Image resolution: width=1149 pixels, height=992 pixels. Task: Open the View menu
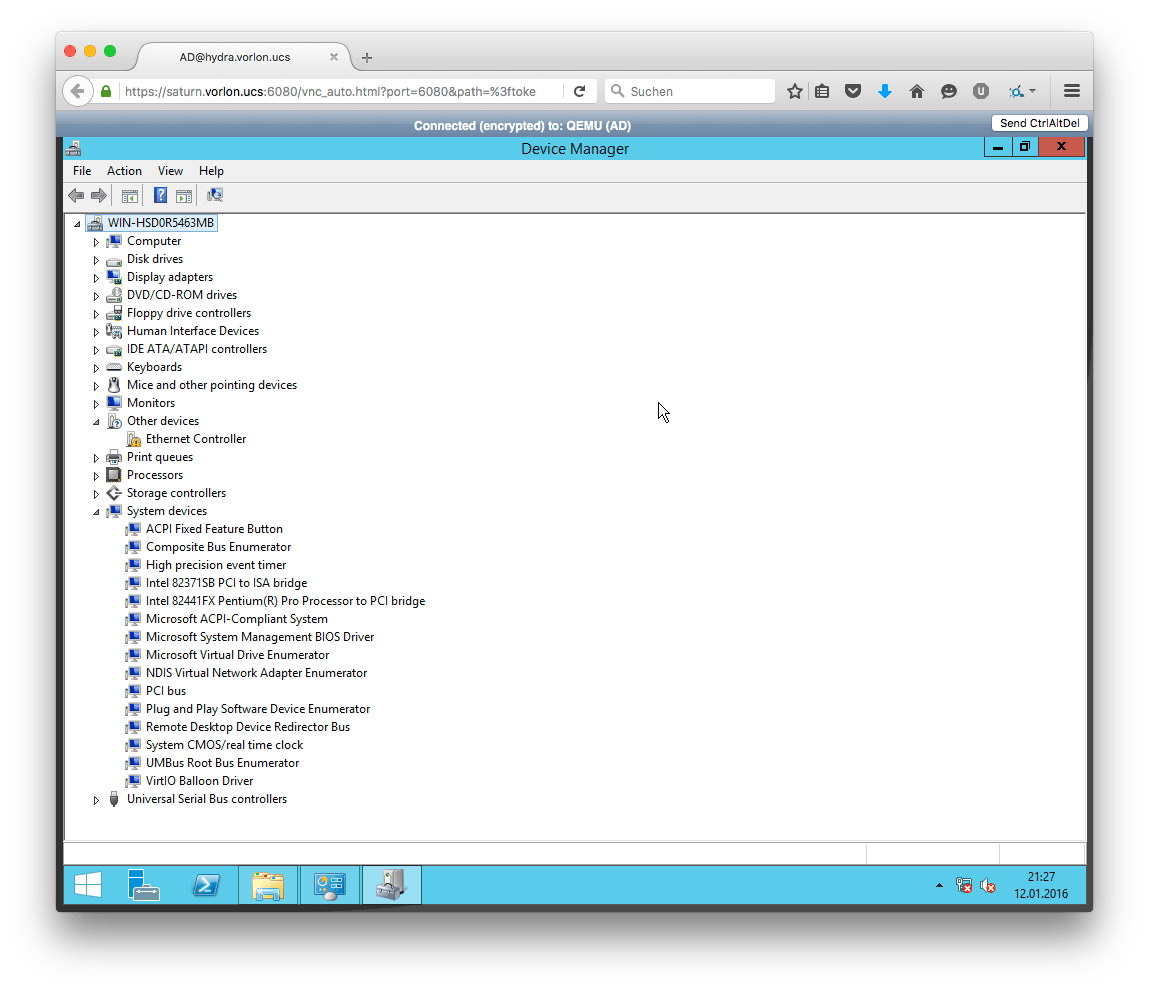tap(170, 171)
